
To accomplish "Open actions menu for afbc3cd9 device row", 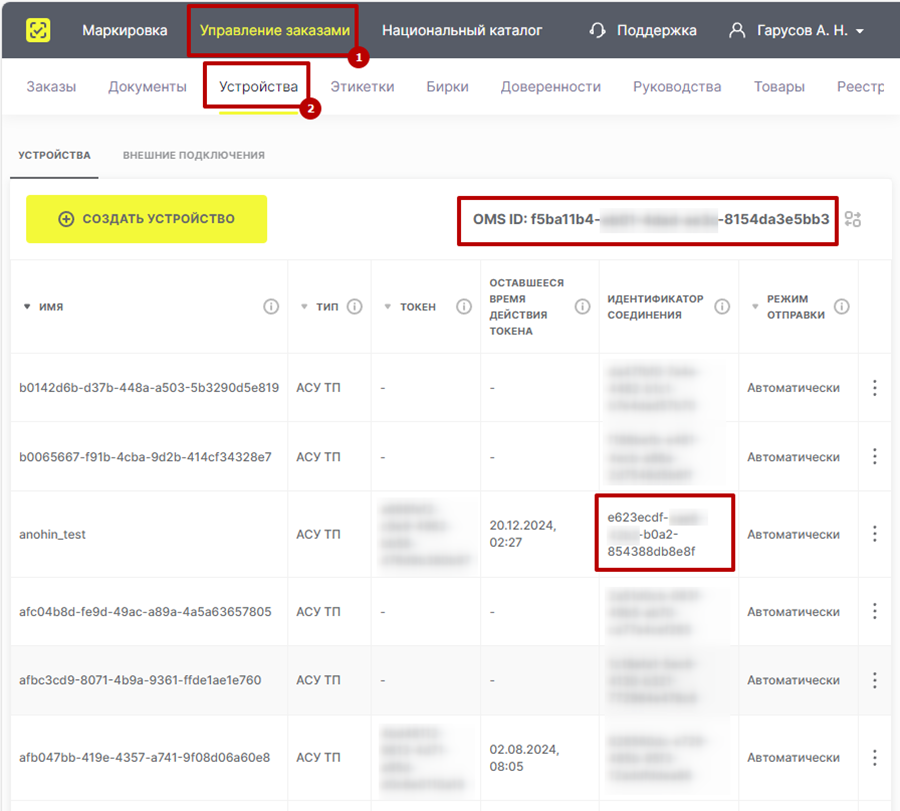I will coord(875,680).
